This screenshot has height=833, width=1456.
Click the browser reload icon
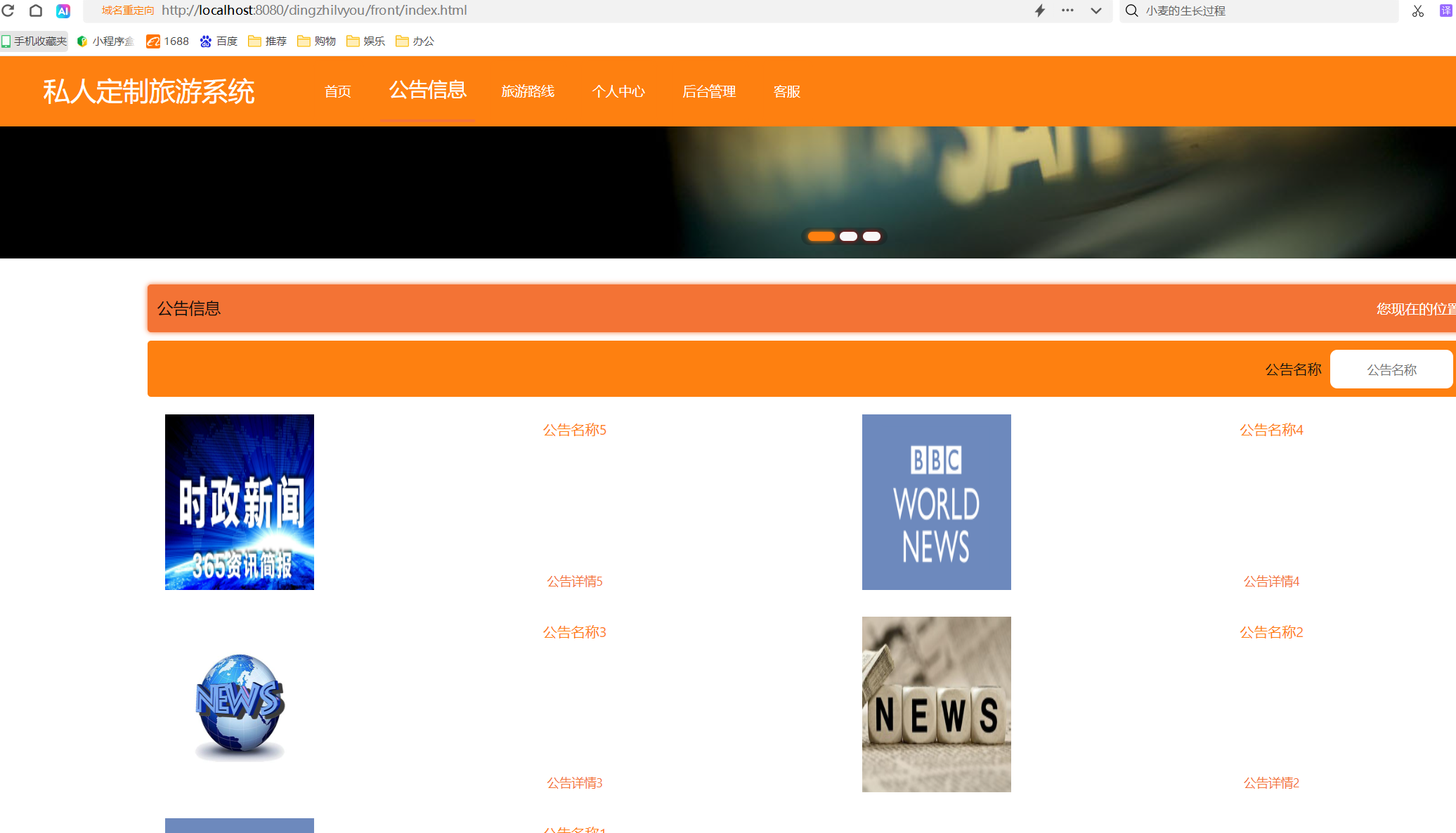click(x=8, y=11)
